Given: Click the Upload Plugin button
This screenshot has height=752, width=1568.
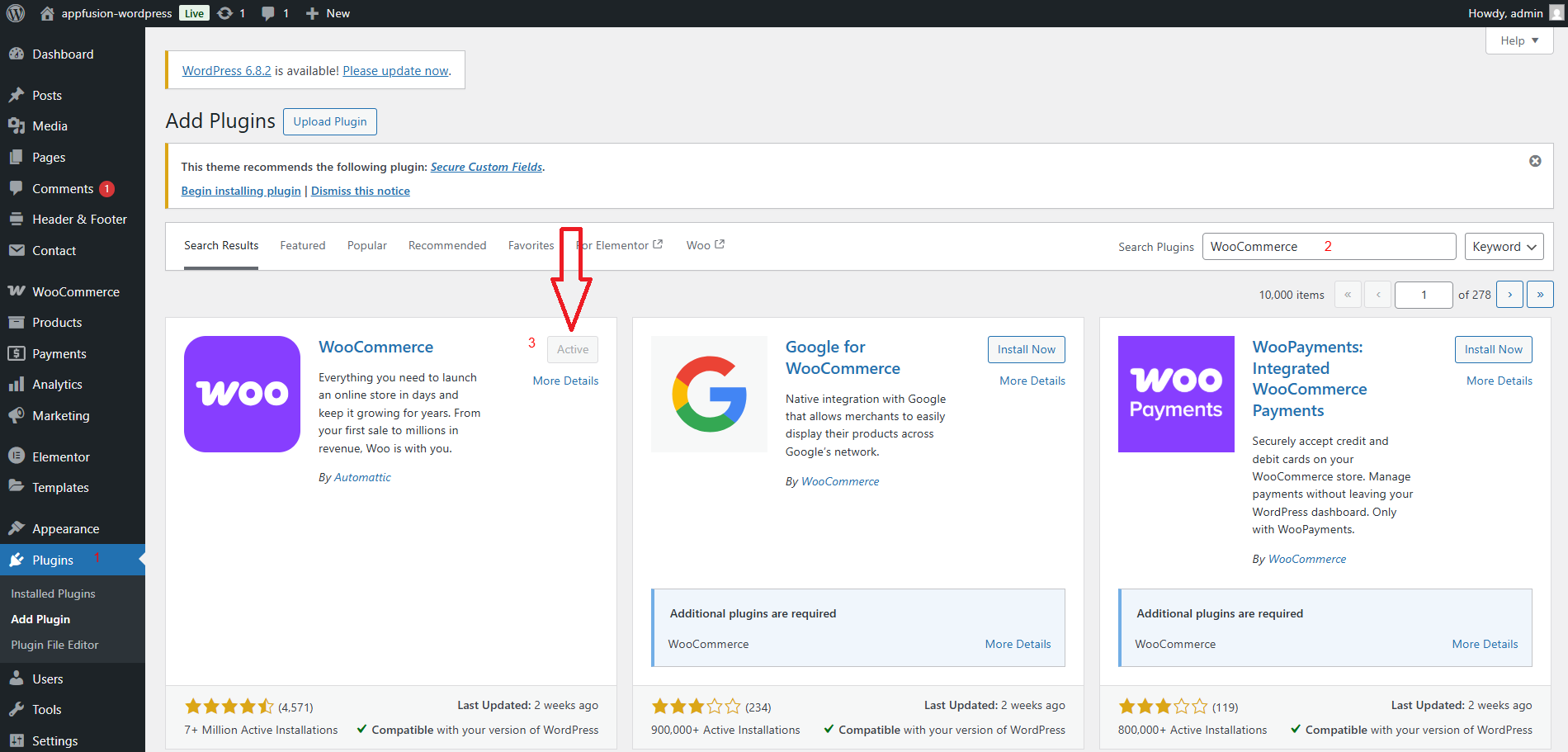Looking at the screenshot, I should coord(330,122).
